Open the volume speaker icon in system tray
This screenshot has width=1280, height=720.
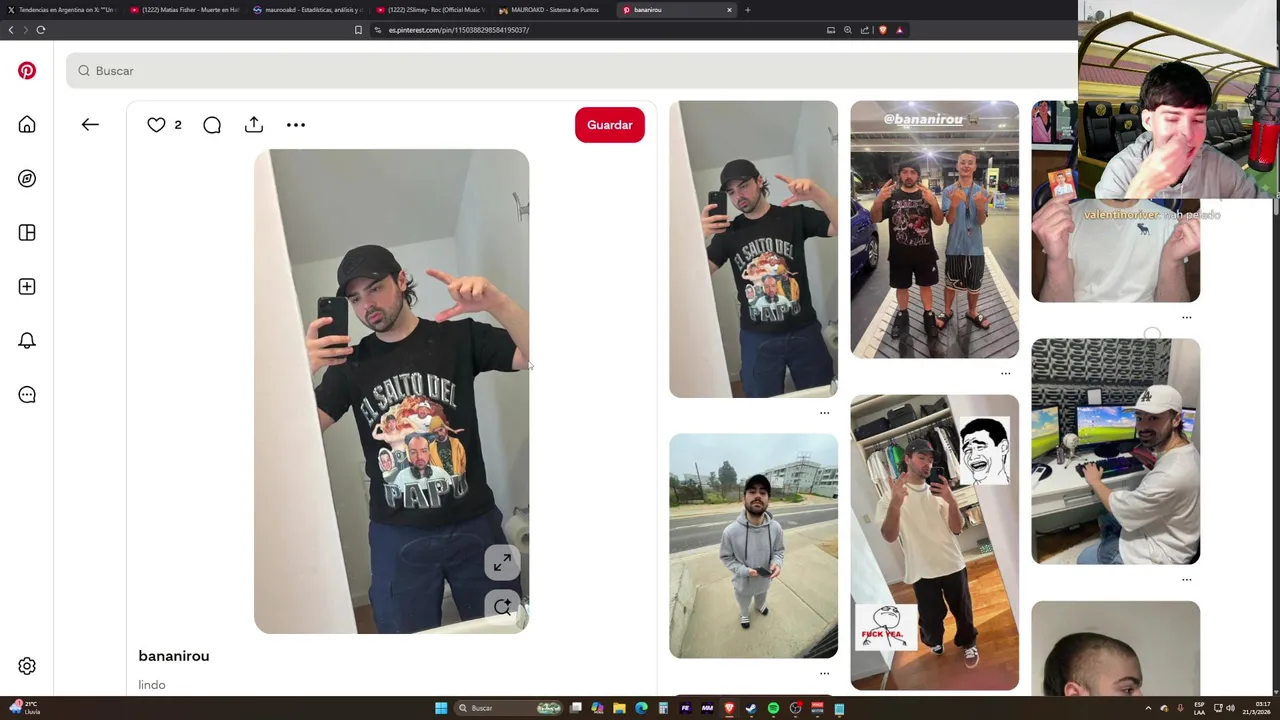pyautogui.click(x=1230, y=708)
